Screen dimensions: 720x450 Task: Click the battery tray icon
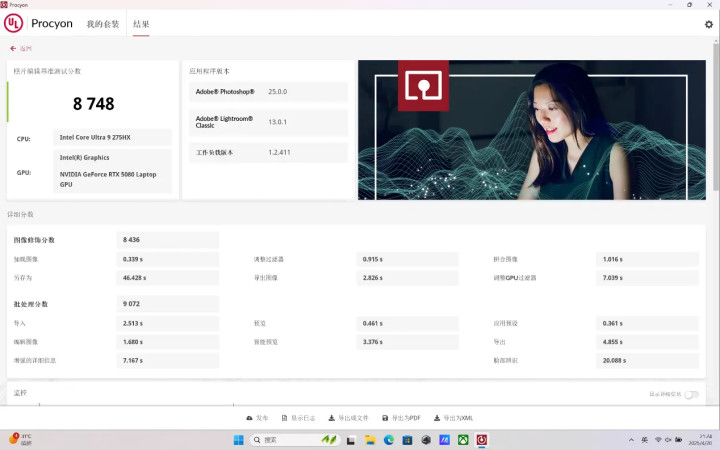tap(679, 440)
